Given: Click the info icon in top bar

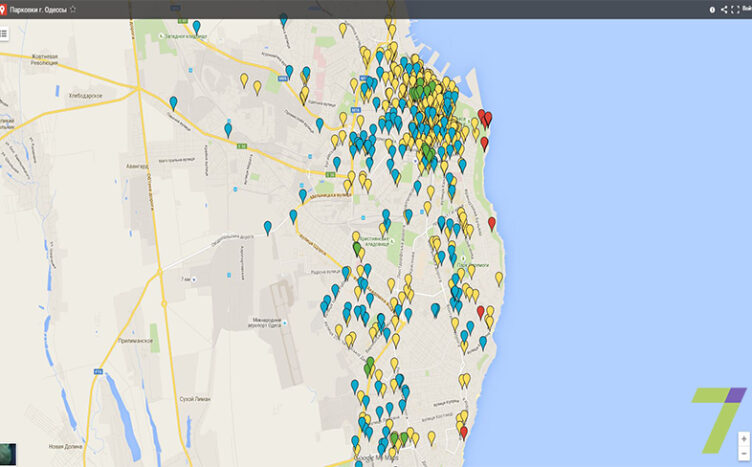Looking at the screenshot, I should pyautogui.click(x=713, y=9).
